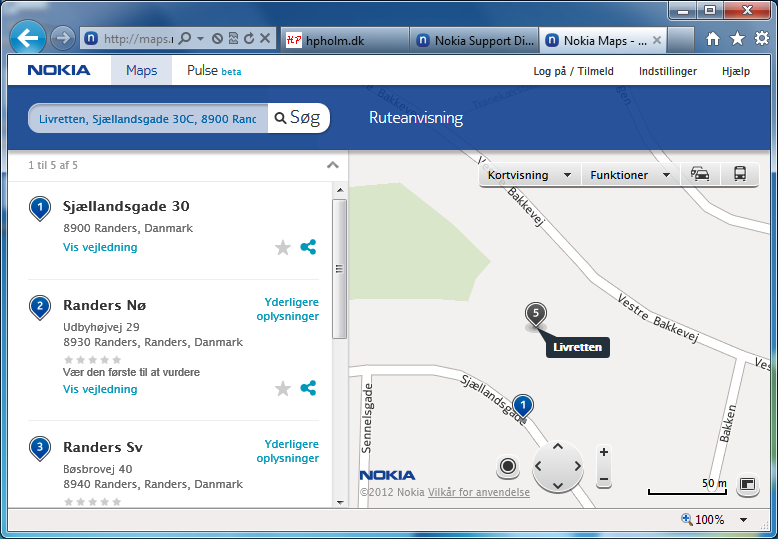The height and width of the screenshot is (539, 778).
Task: Select result pin 3 Randers Sv
Action: tap(40, 449)
